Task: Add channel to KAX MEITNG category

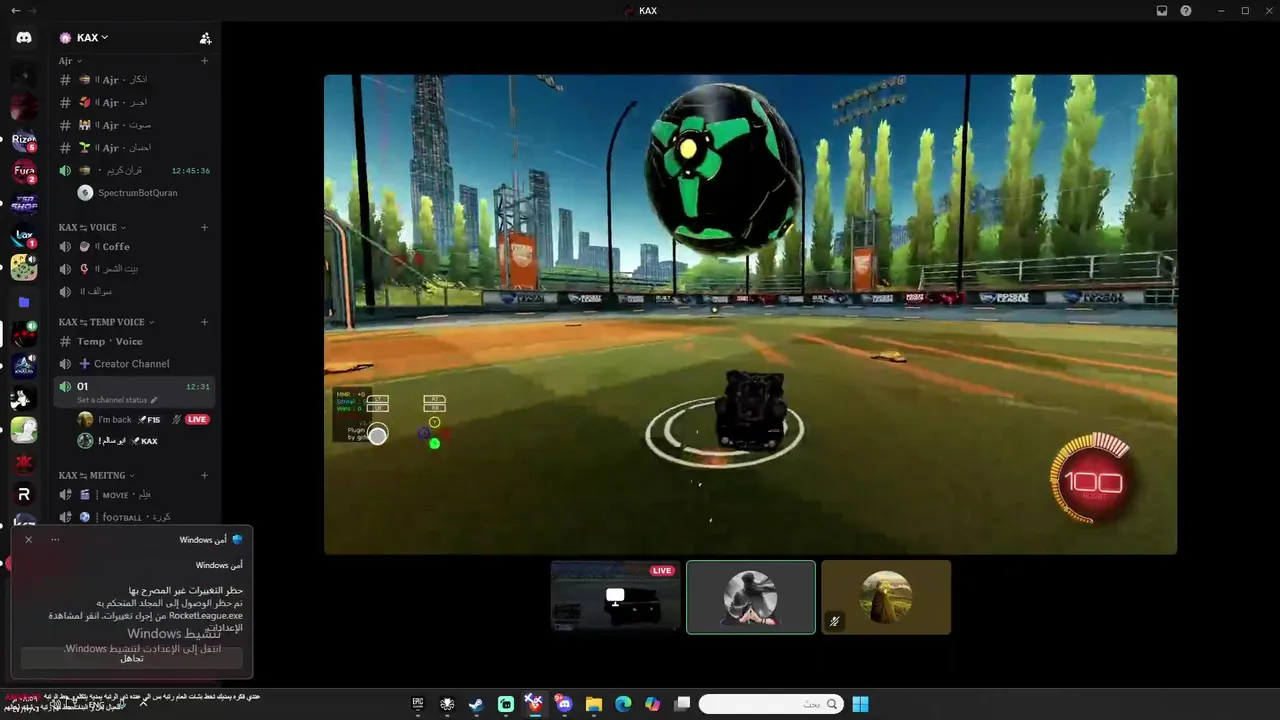Action: [x=204, y=475]
